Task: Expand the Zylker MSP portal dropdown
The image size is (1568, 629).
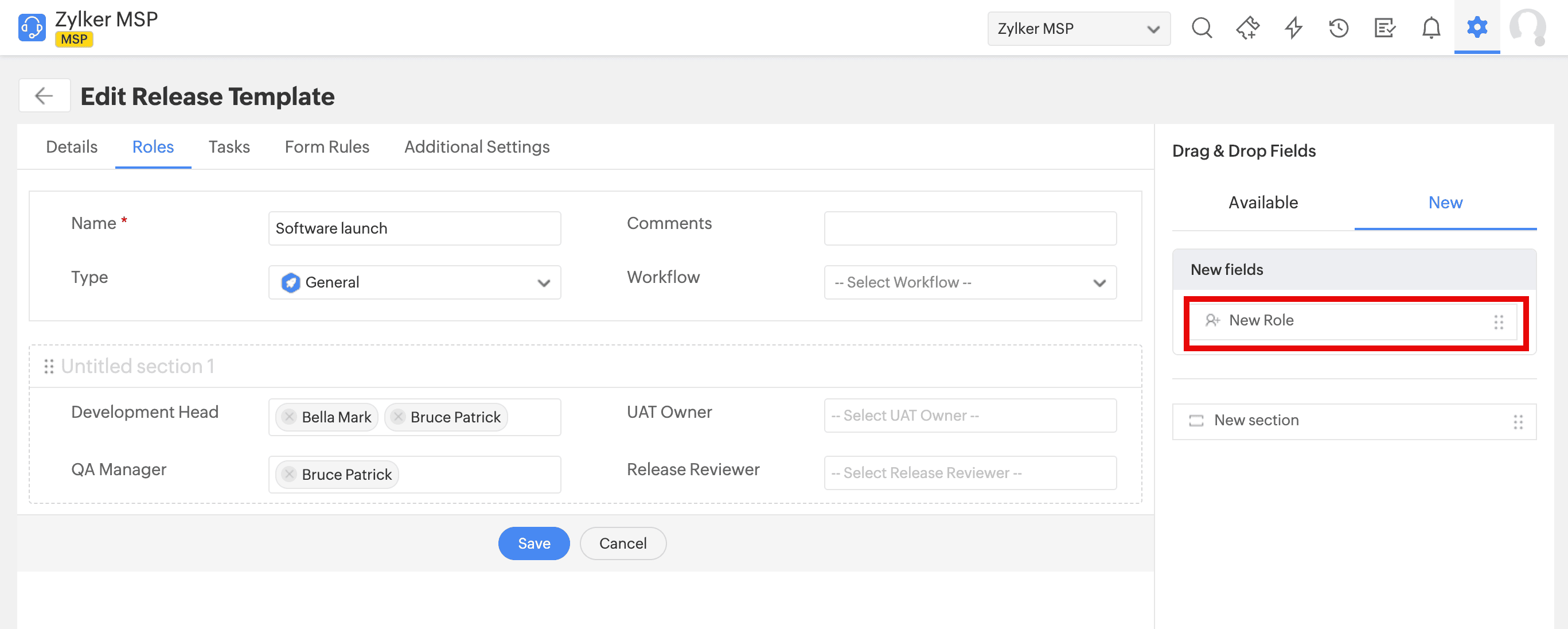Action: tap(1078, 29)
